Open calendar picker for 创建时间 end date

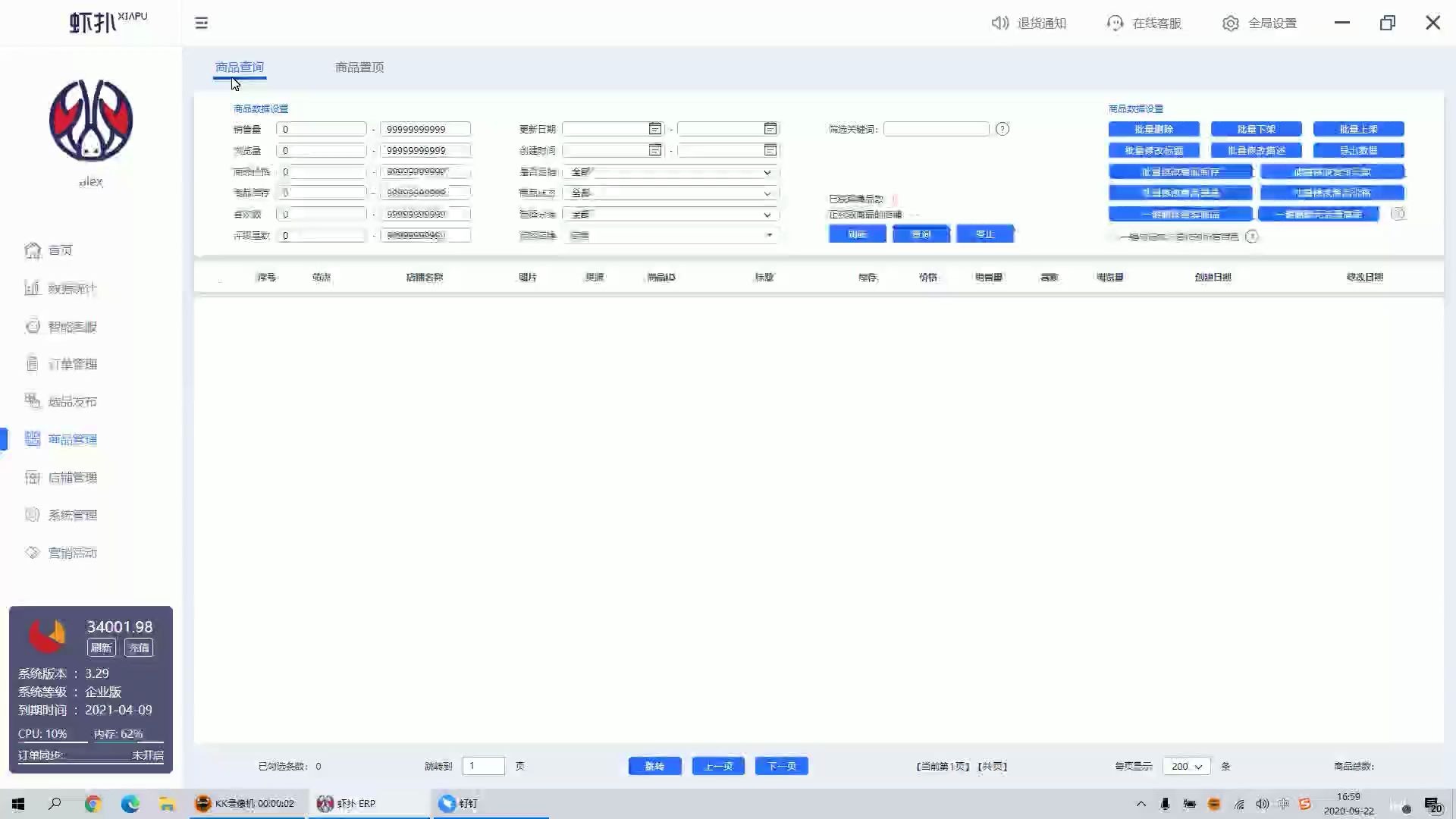tap(770, 150)
